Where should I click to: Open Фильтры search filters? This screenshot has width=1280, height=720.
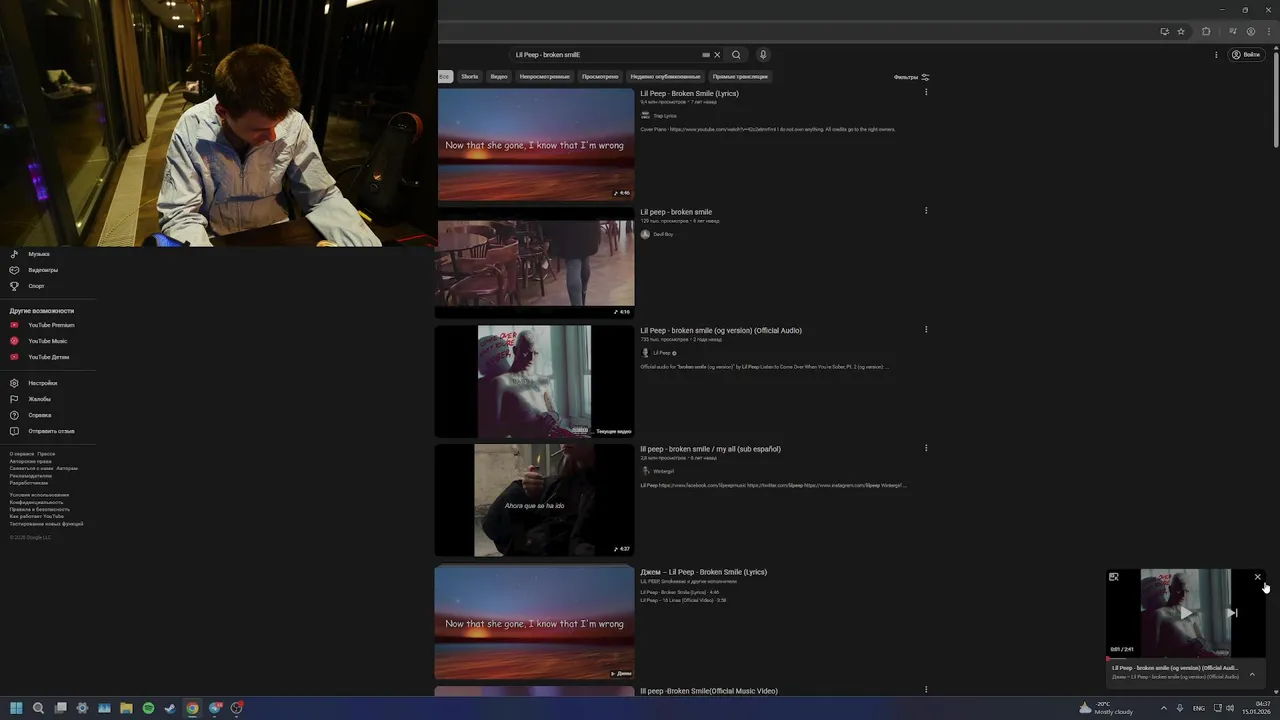911,77
